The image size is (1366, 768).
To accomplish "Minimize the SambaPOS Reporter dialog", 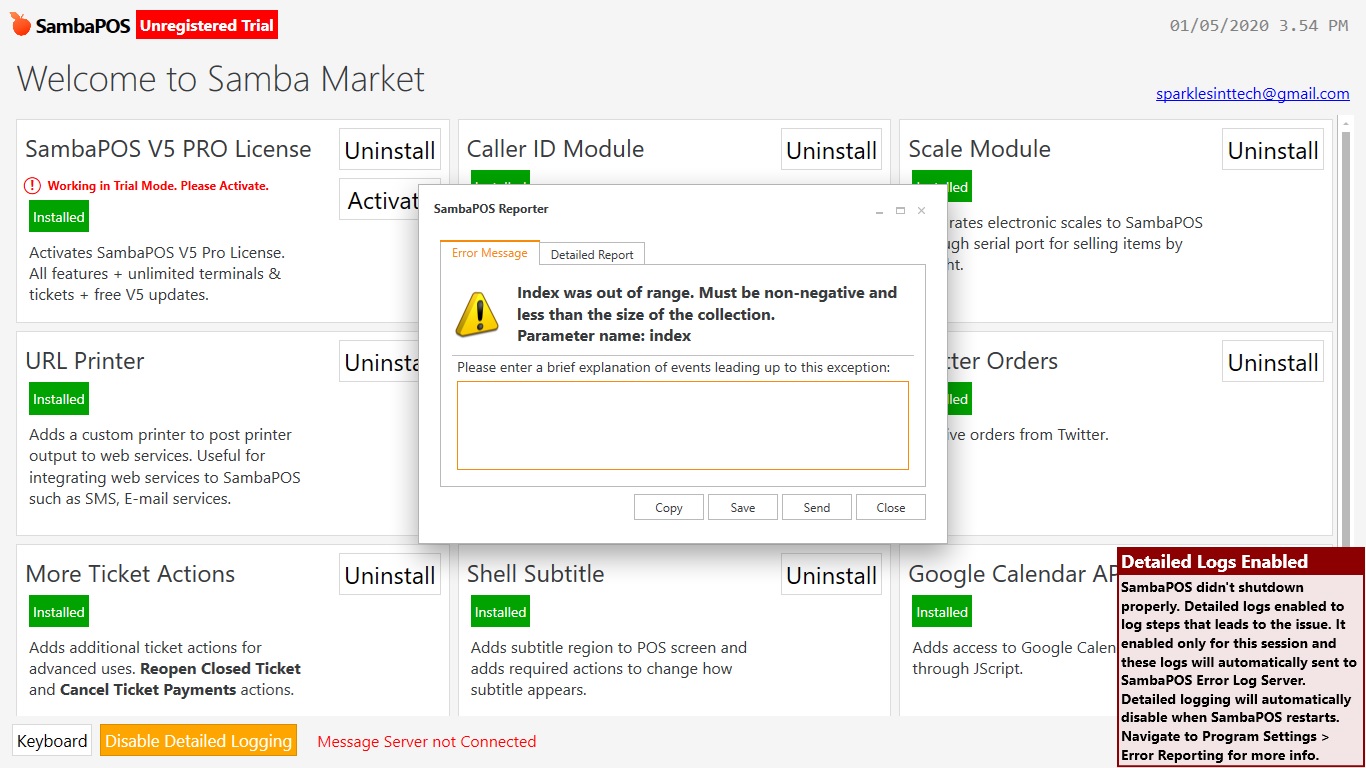I will click(x=879, y=211).
